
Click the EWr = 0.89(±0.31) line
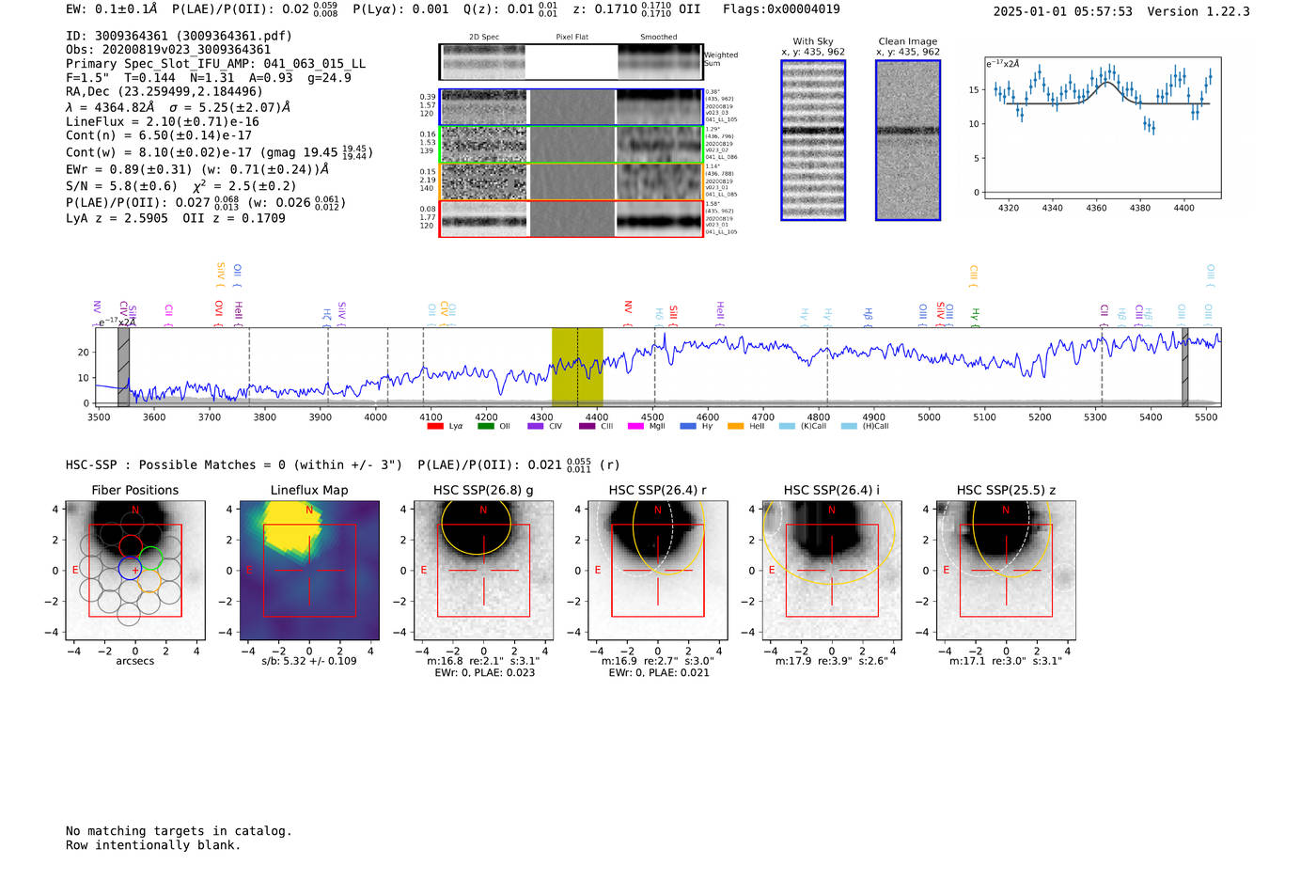tap(197, 170)
